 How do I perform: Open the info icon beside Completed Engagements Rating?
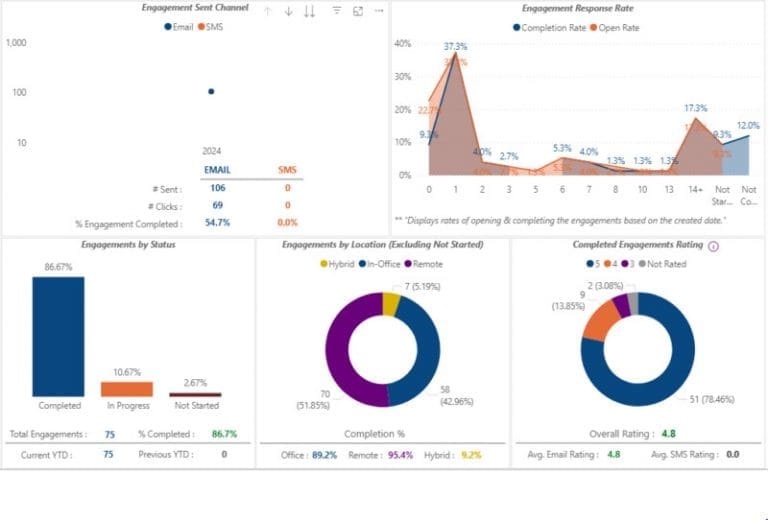(712, 246)
